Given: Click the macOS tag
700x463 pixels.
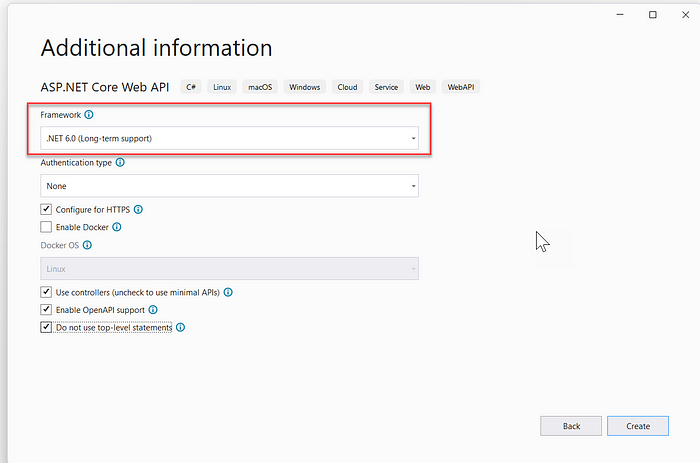Looking at the screenshot, I should pos(260,87).
